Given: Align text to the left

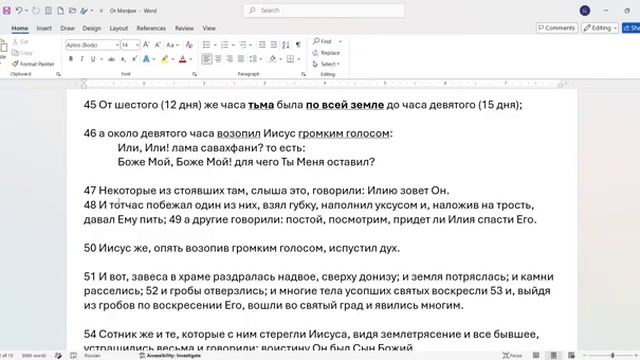Looking at the screenshot, I should tap(207, 59).
